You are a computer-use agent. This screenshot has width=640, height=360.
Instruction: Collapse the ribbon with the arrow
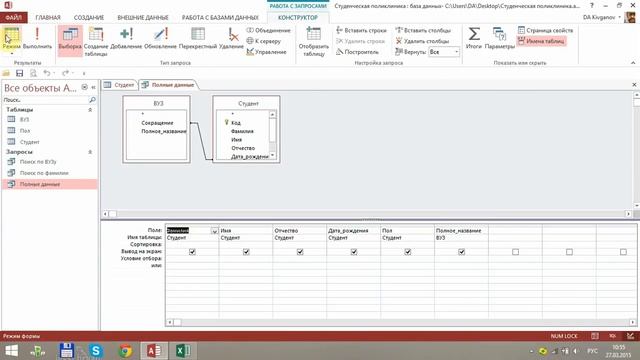633,63
